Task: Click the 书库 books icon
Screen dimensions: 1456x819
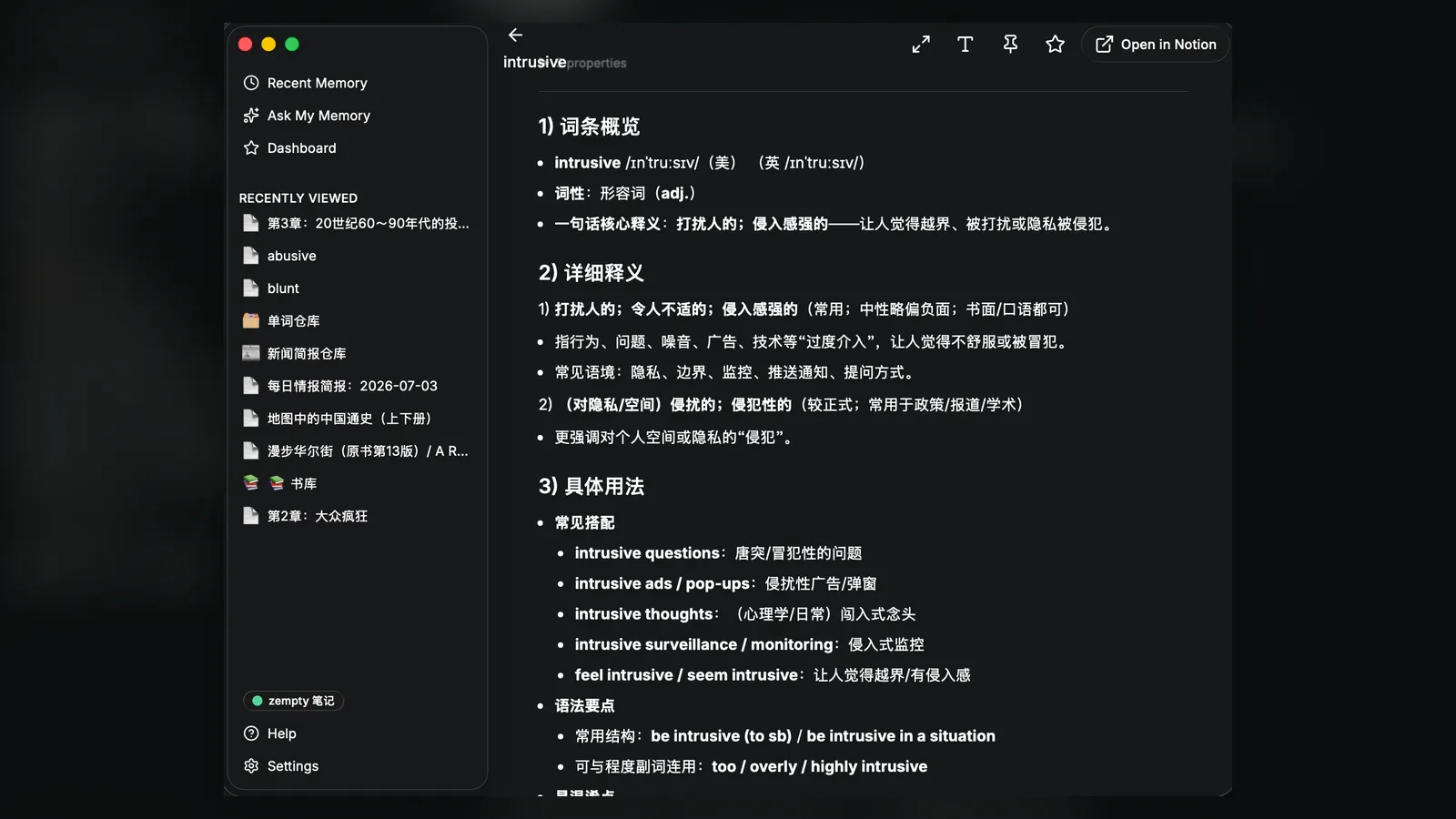Action: [251, 483]
